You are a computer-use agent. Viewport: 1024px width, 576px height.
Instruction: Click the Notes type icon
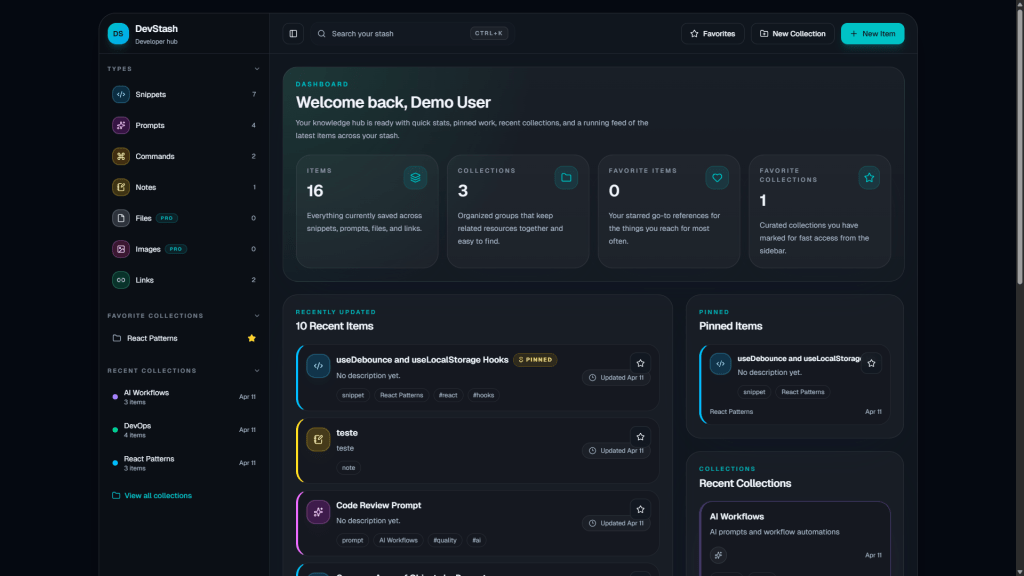click(x=121, y=188)
